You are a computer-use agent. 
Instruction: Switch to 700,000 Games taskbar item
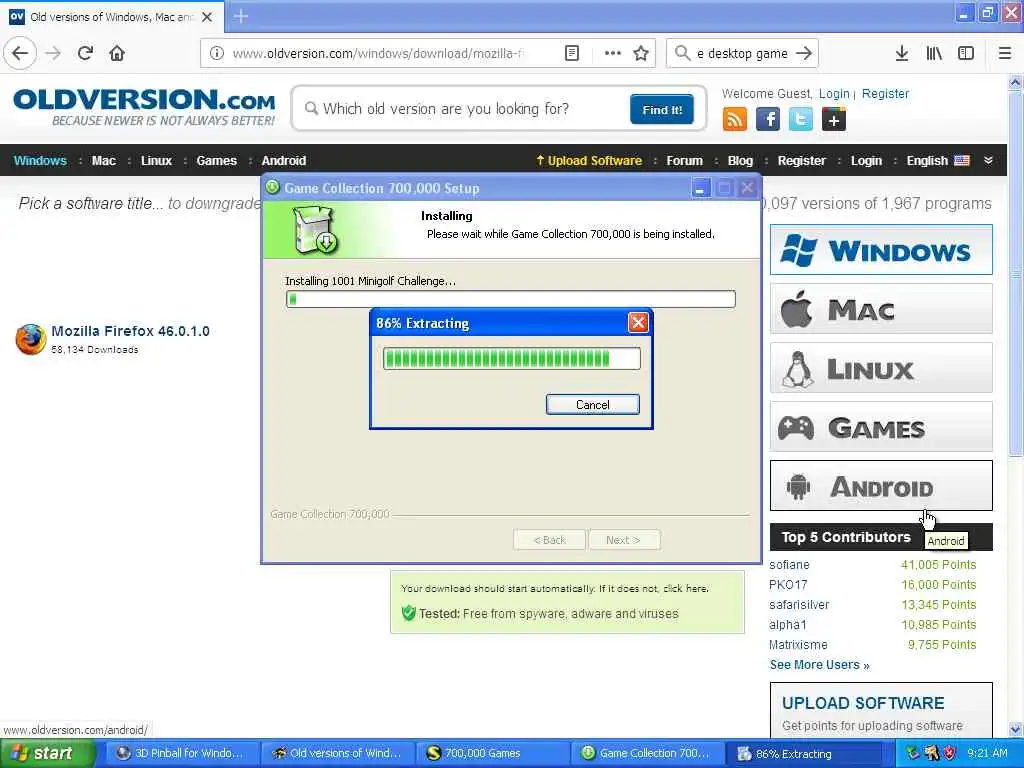pos(492,754)
